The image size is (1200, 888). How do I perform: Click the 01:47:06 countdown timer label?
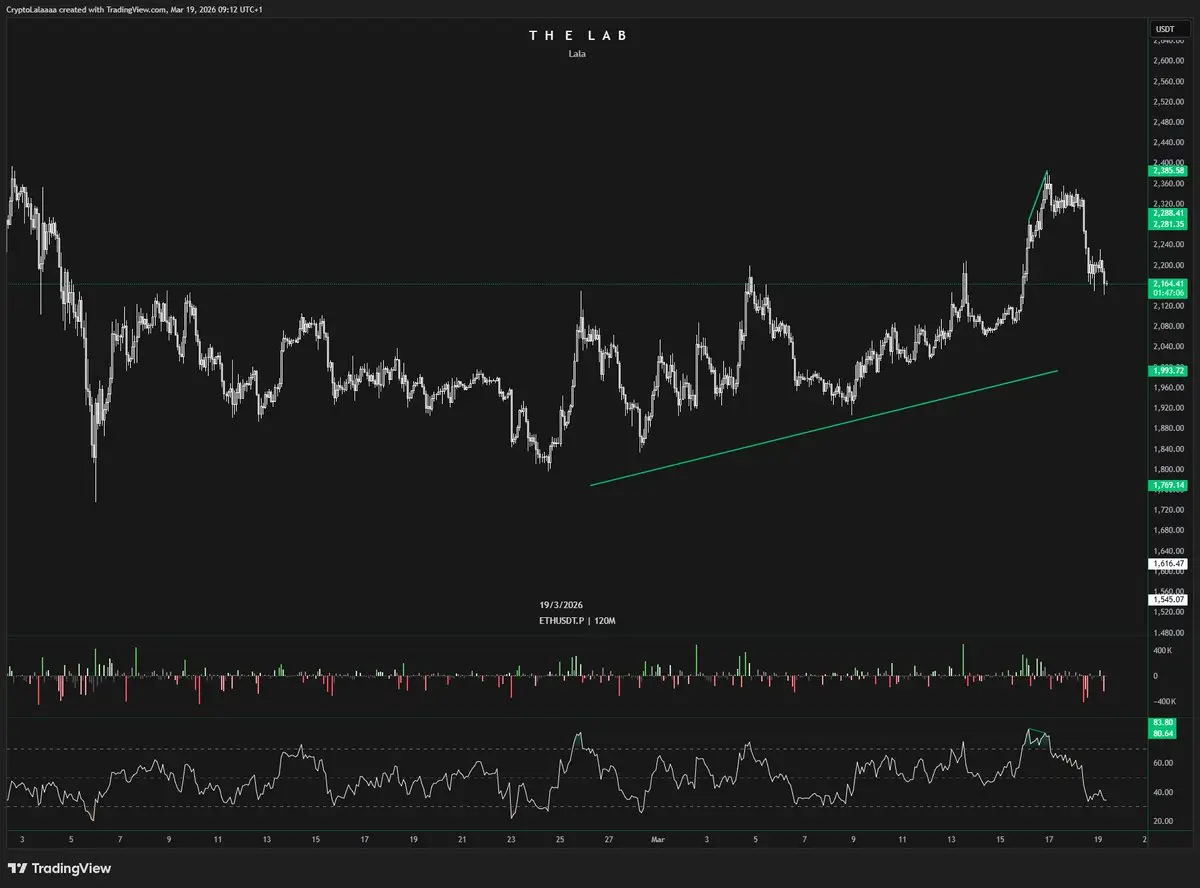pos(1168,294)
